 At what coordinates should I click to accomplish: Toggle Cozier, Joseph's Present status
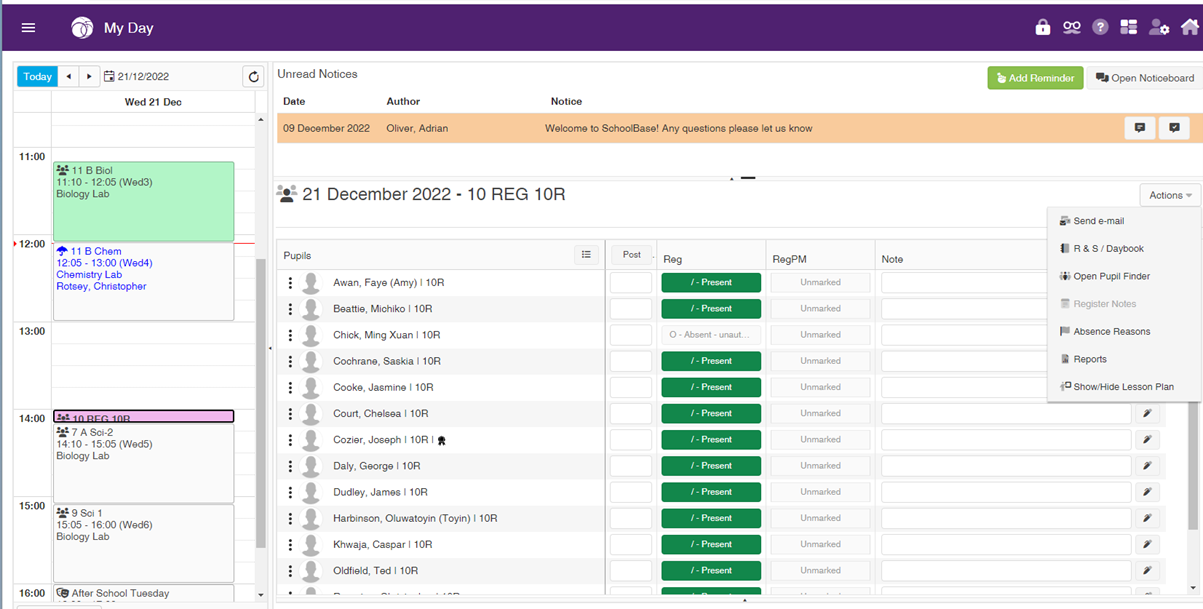[710, 439]
